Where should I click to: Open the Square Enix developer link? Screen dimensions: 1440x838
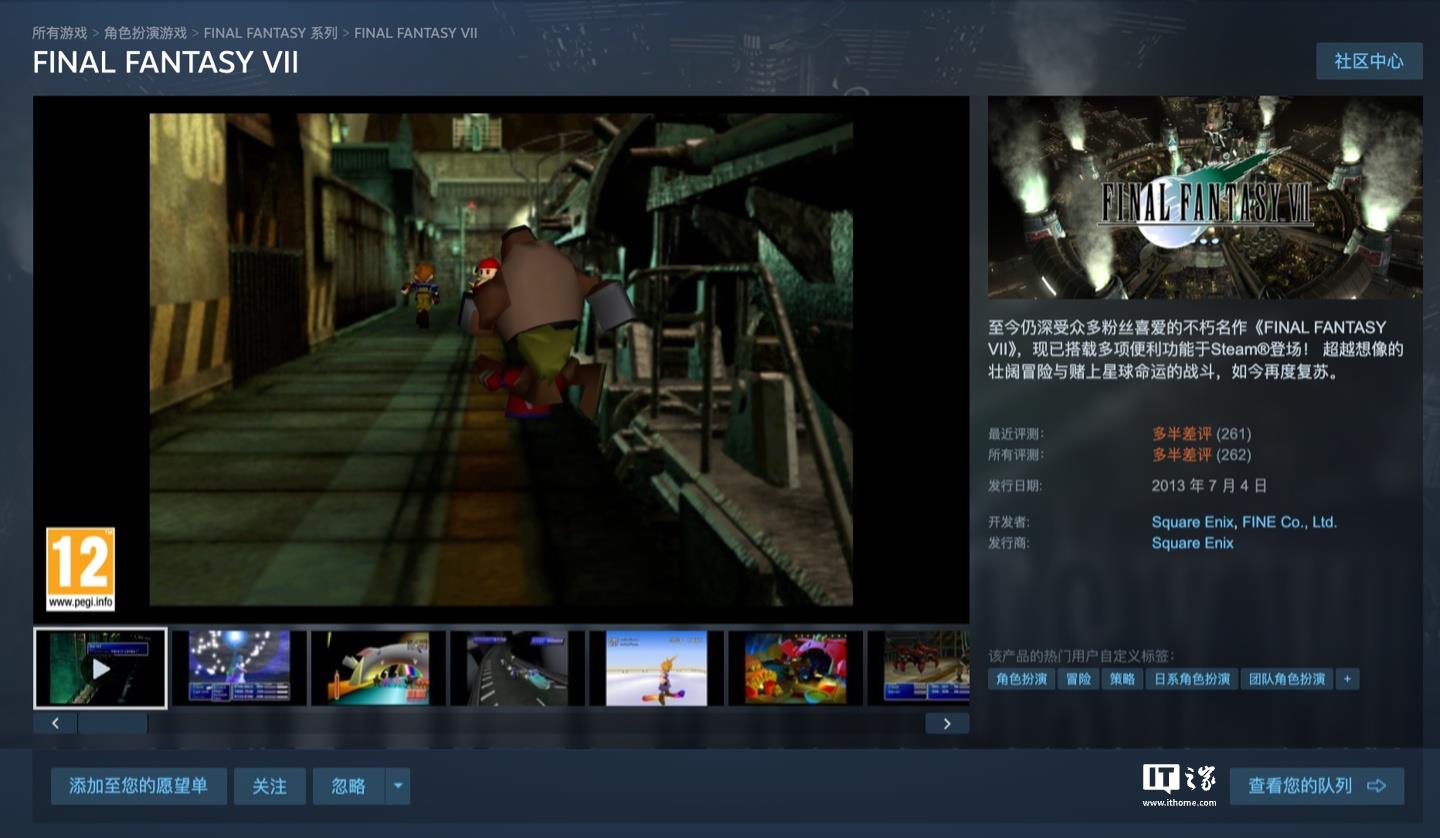(1193, 522)
